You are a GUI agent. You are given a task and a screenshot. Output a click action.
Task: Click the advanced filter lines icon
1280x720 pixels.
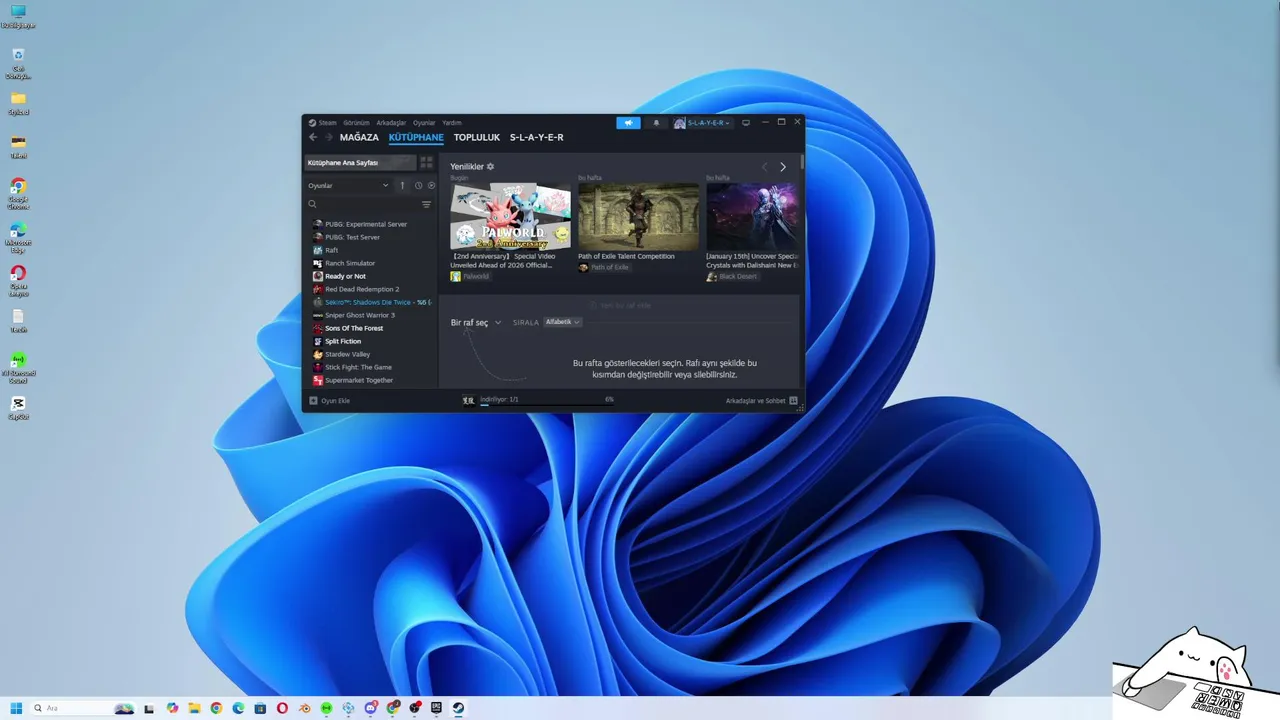426,204
